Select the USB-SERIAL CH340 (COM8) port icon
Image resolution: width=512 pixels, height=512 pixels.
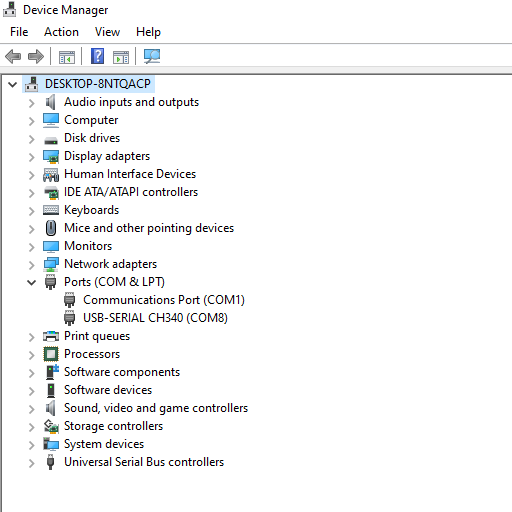[x=69, y=318]
